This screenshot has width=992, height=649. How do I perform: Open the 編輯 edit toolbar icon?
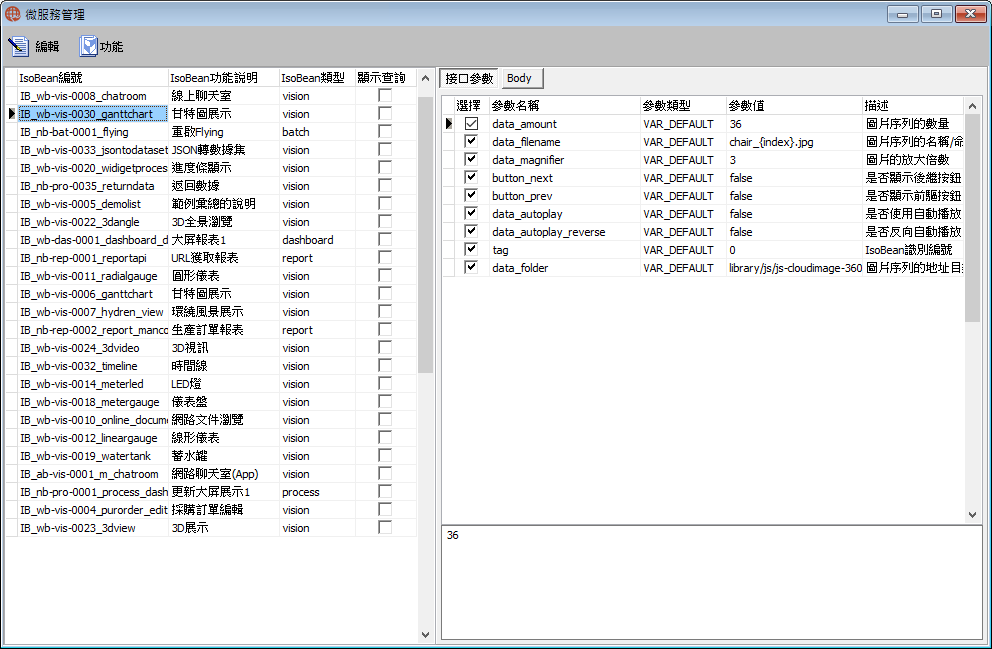(18, 46)
